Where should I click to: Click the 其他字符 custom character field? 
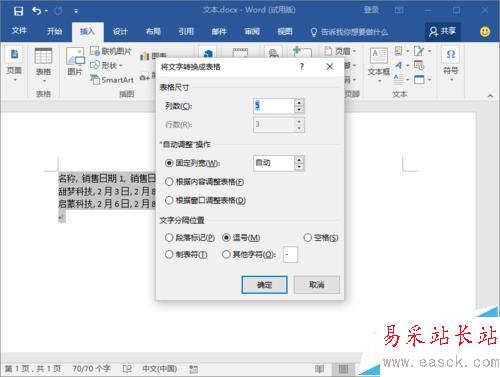pyautogui.click(x=290, y=255)
